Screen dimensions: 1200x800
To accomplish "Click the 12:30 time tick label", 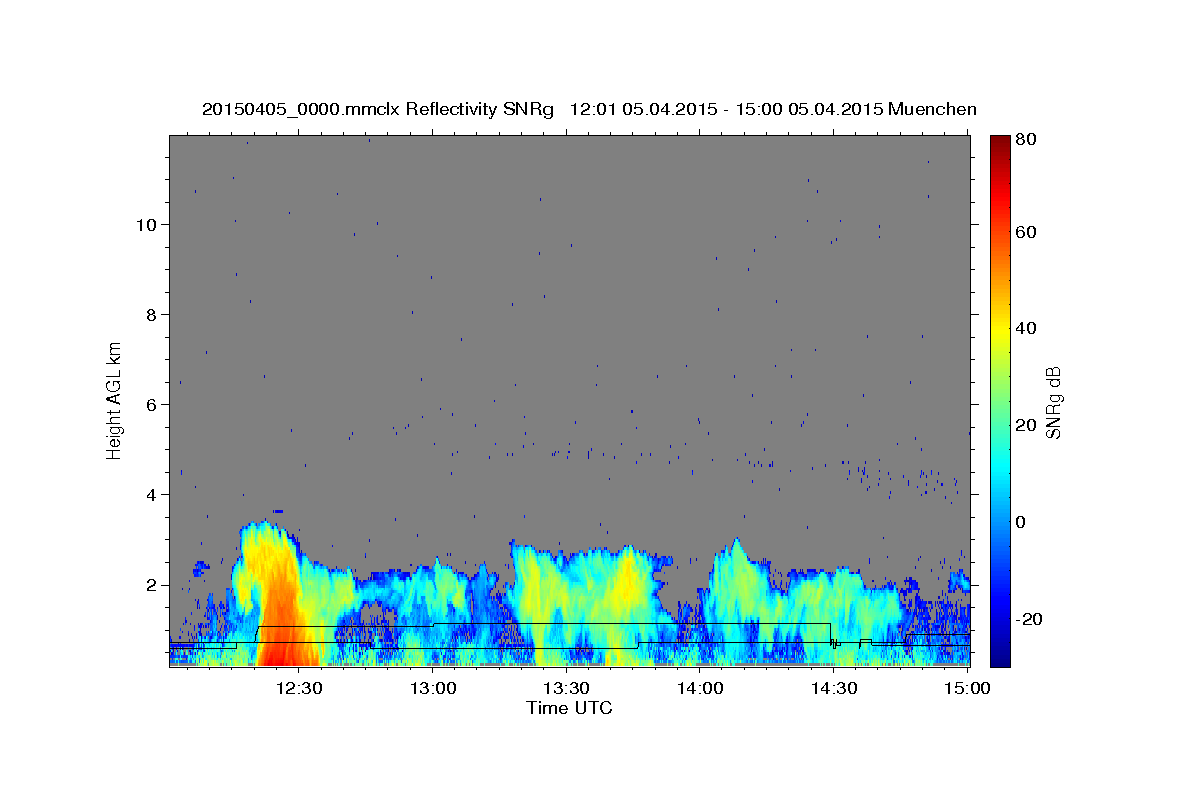I will click(x=299, y=688).
